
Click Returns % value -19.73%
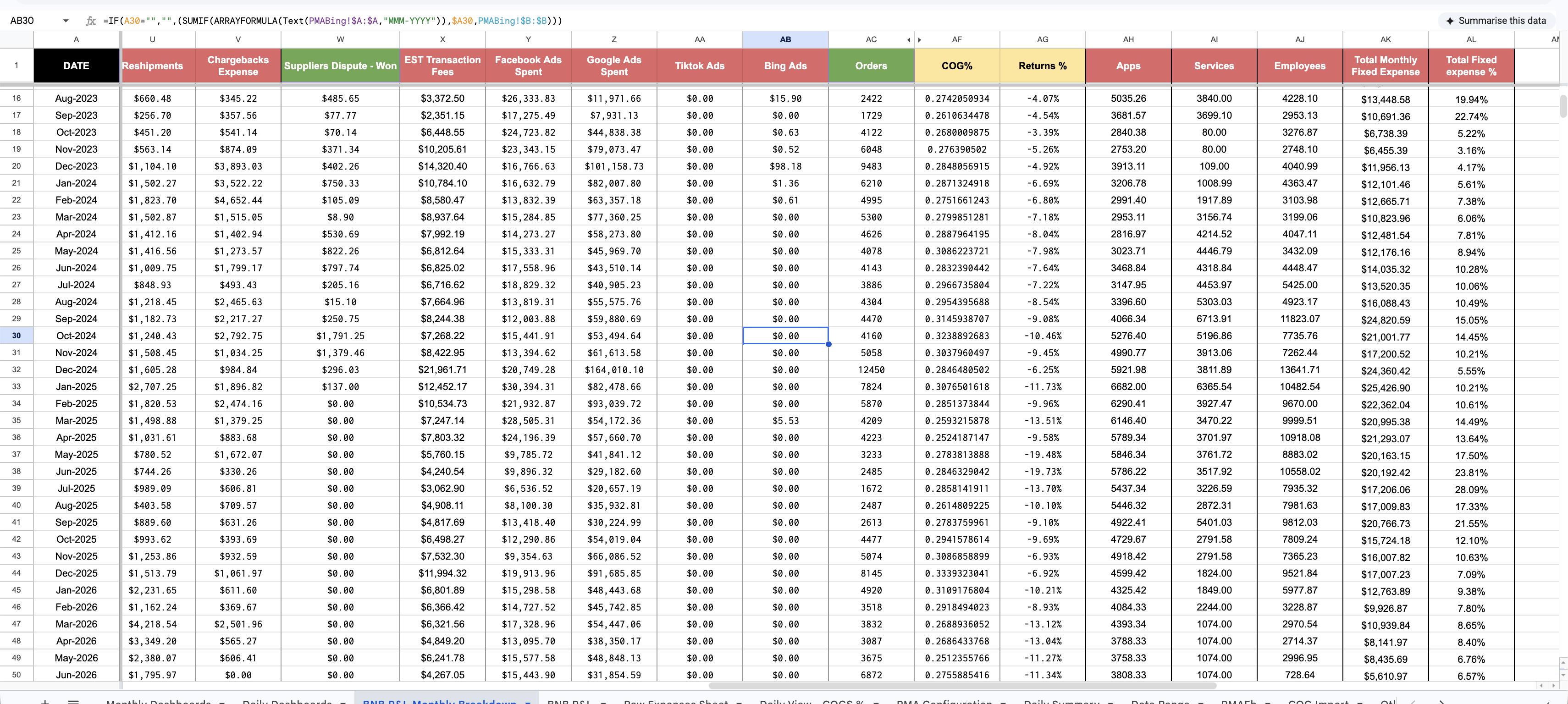click(1043, 472)
